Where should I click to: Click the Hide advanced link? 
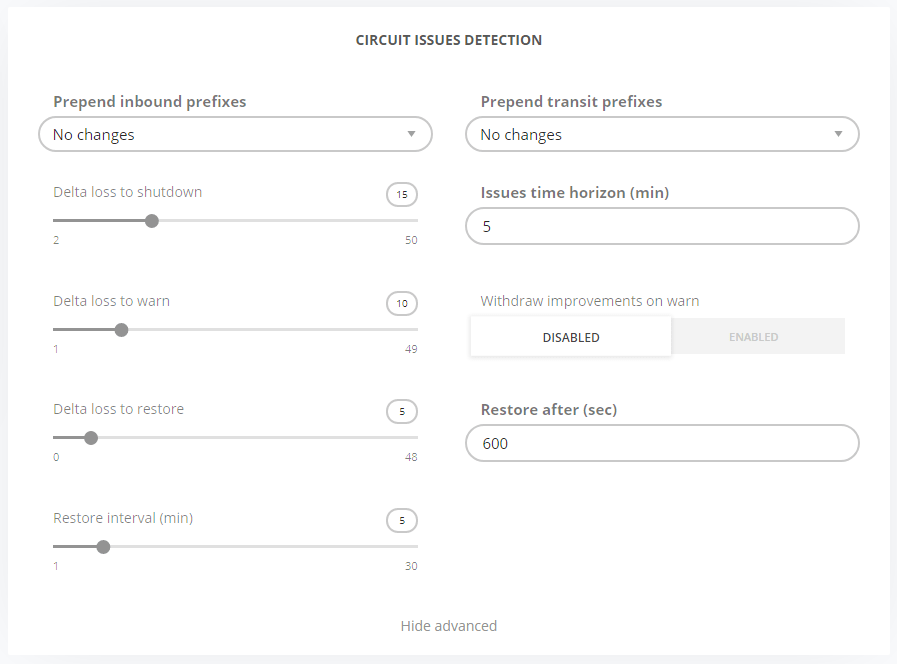[448, 626]
